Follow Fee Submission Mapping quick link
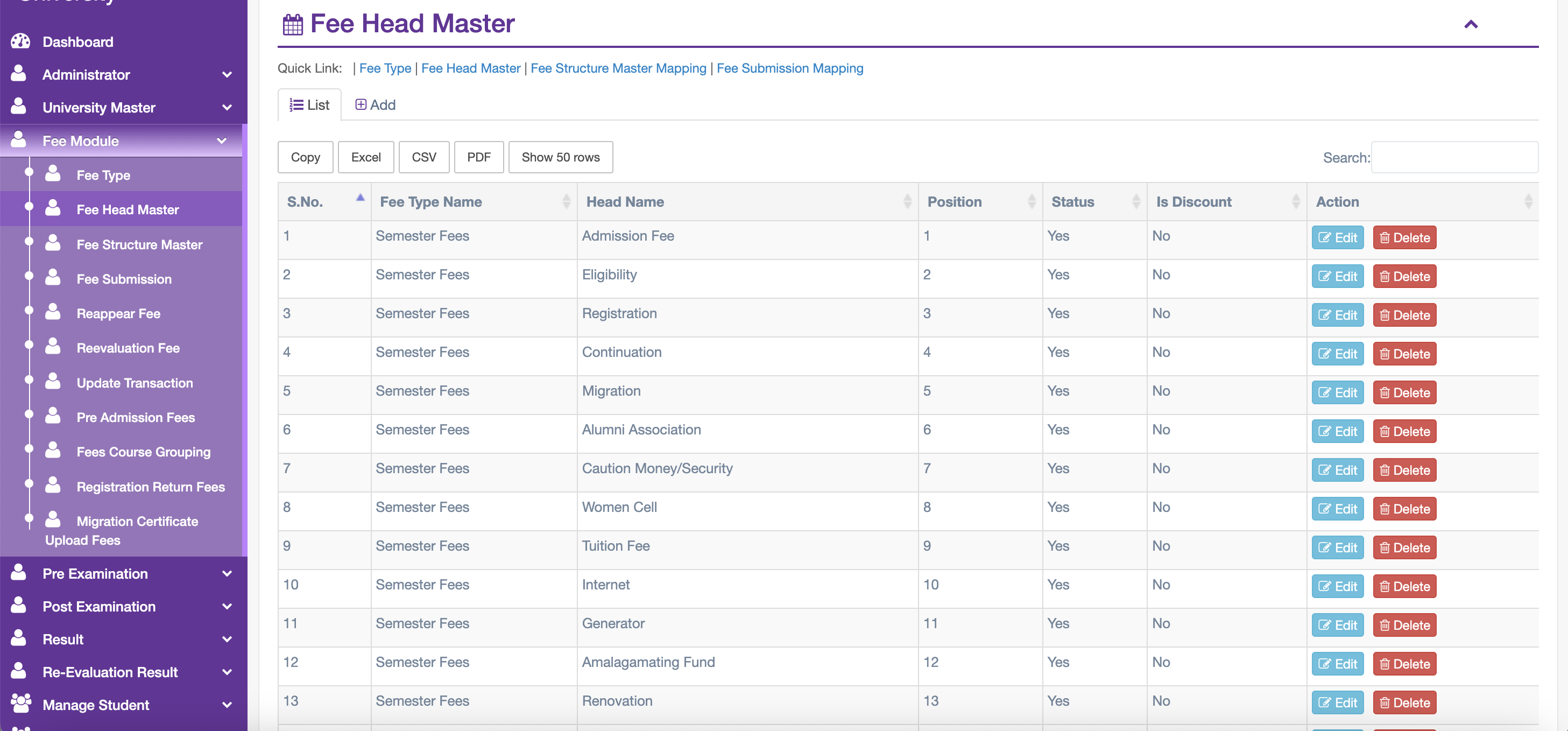The width and height of the screenshot is (1568, 731). pyautogui.click(x=790, y=68)
